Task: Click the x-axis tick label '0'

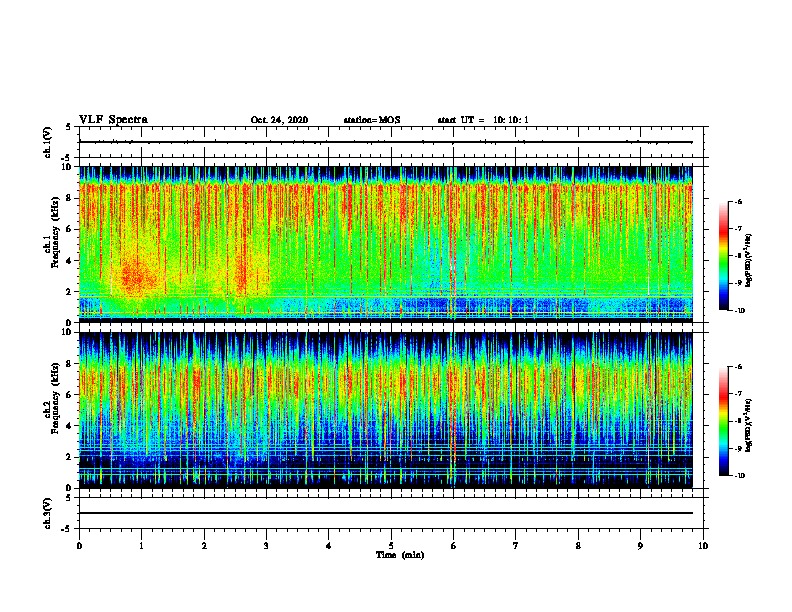Action: (x=79, y=546)
